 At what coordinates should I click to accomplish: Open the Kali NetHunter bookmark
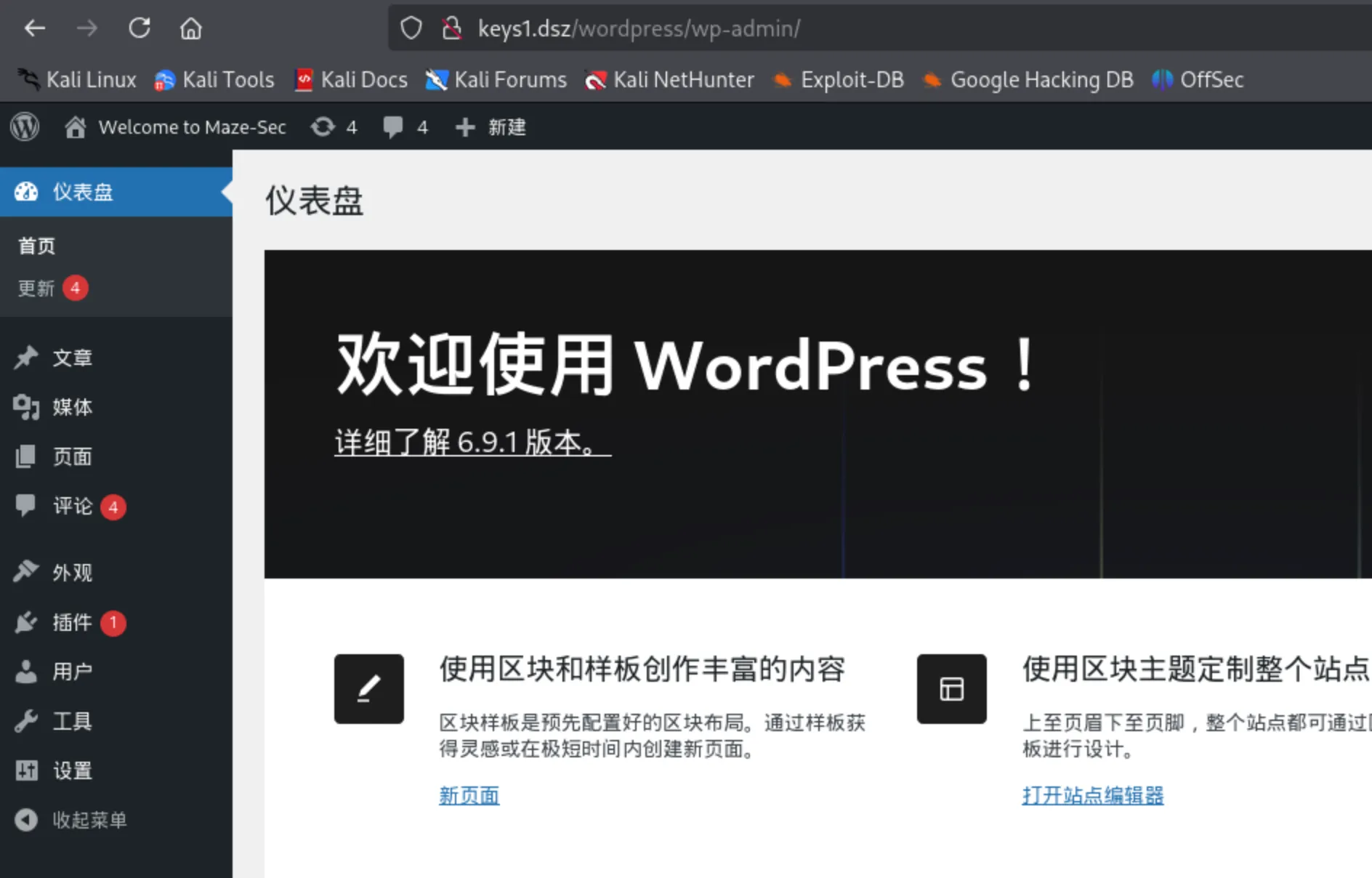coord(669,79)
